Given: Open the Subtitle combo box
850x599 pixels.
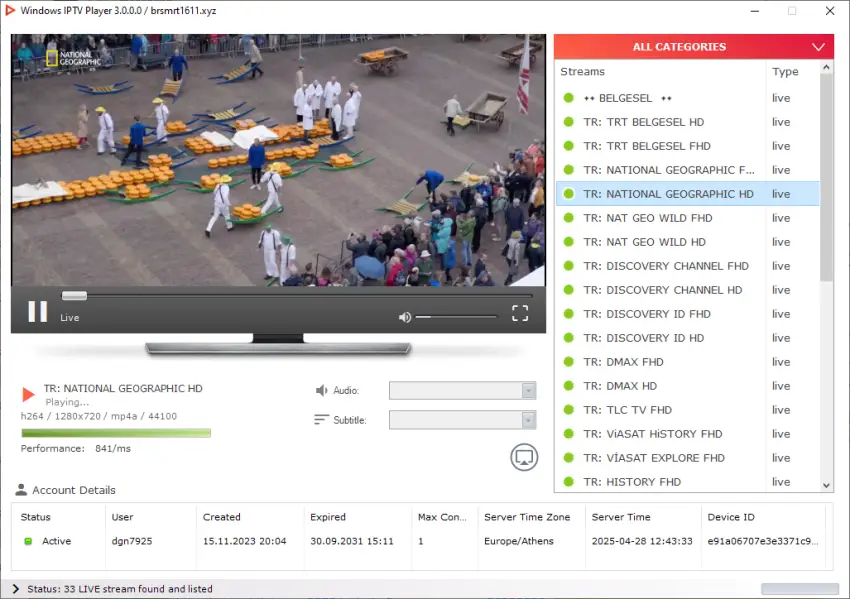Looking at the screenshot, I should (x=462, y=420).
